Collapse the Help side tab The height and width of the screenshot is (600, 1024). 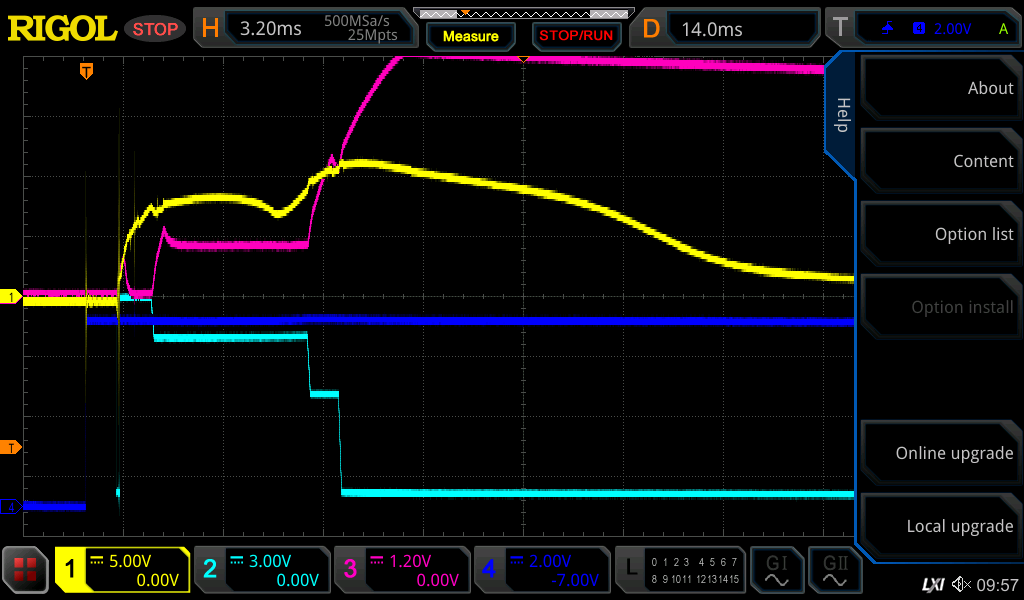[x=842, y=115]
